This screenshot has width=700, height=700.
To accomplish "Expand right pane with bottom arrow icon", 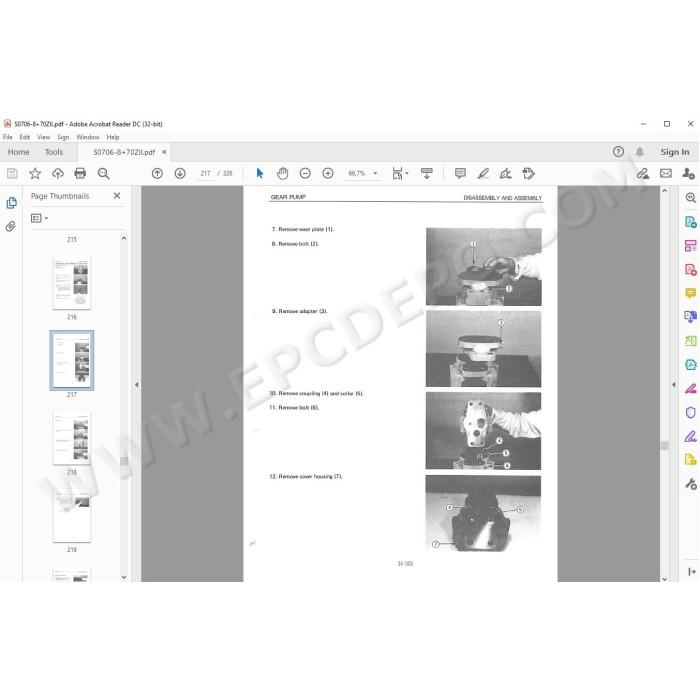I will point(692,571).
